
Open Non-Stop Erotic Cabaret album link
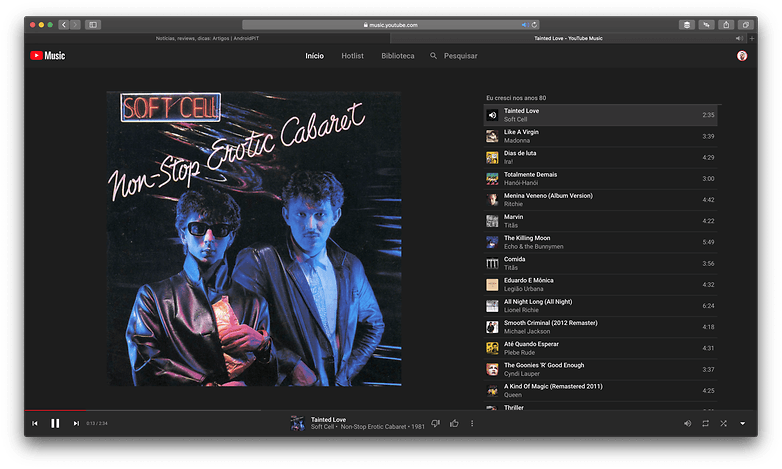tap(373, 427)
